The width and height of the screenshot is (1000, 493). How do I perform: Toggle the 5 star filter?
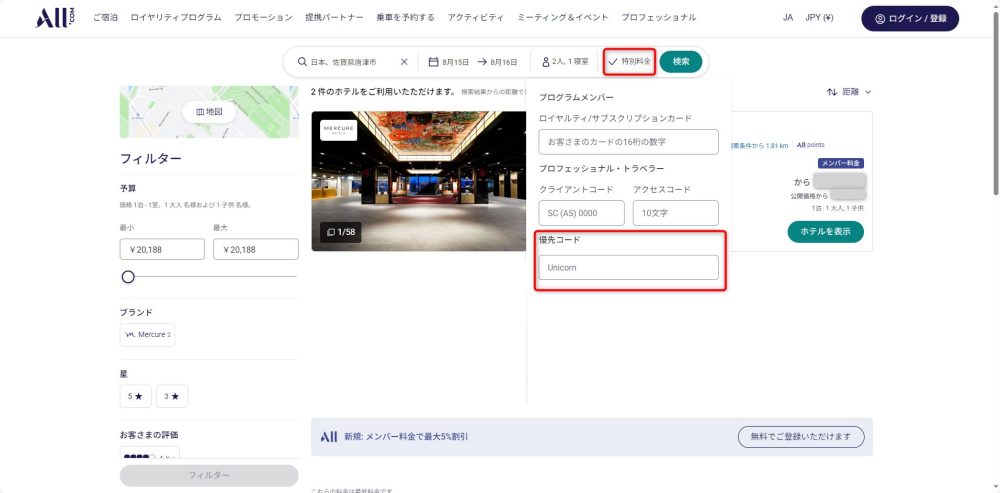[135, 396]
